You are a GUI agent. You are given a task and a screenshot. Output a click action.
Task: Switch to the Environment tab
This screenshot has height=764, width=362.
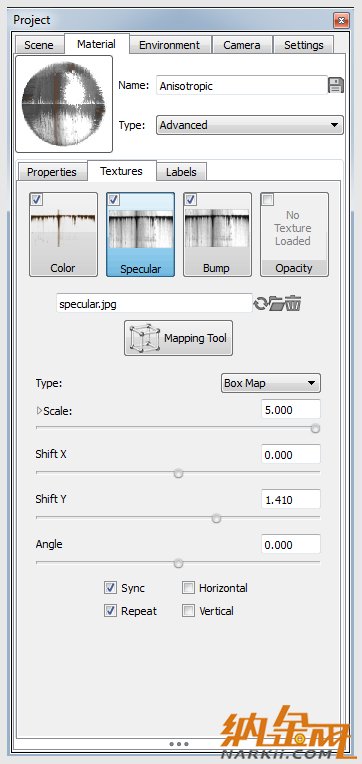169,45
